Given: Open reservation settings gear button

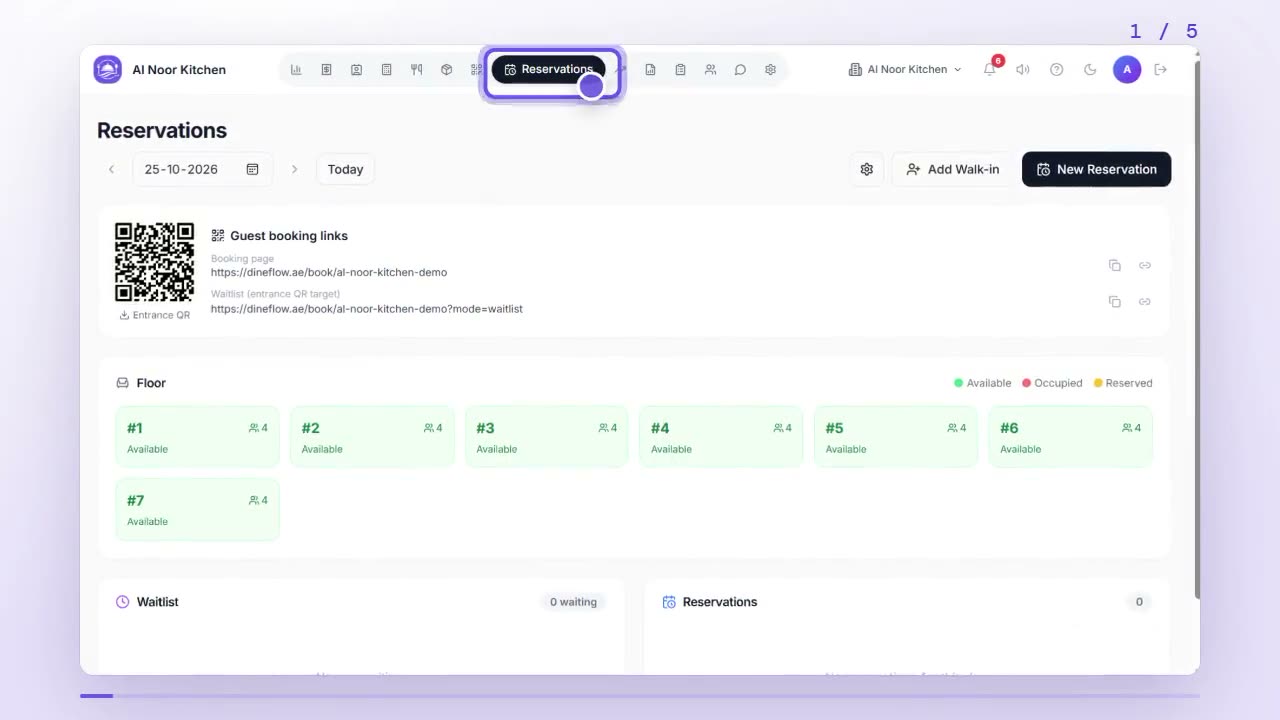Looking at the screenshot, I should click(867, 169).
